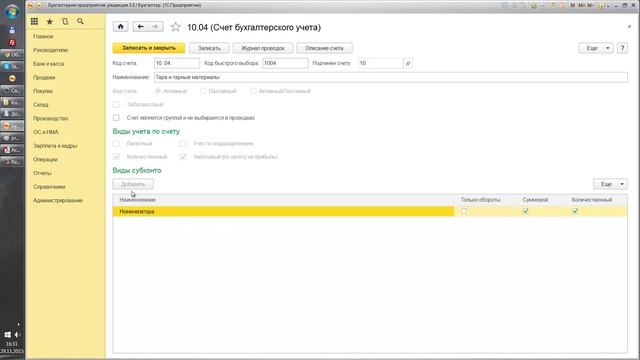The width and height of the screenshot is (640, 360).
Task: Click the M- button in title bar
Action: pyautogui.click(x=590, y=5)
